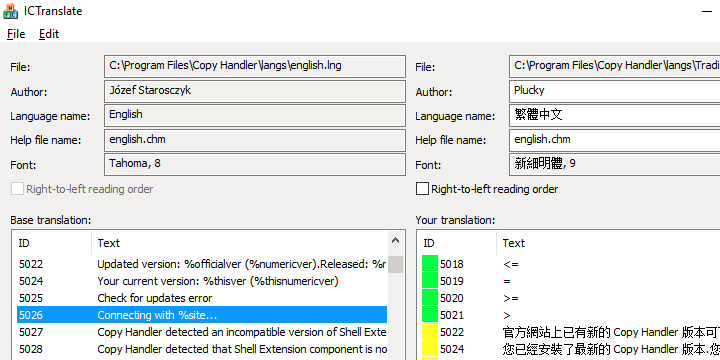Click the translation Help file name field
The height and width of the screenshot is (360, 720).
point(614,140)
